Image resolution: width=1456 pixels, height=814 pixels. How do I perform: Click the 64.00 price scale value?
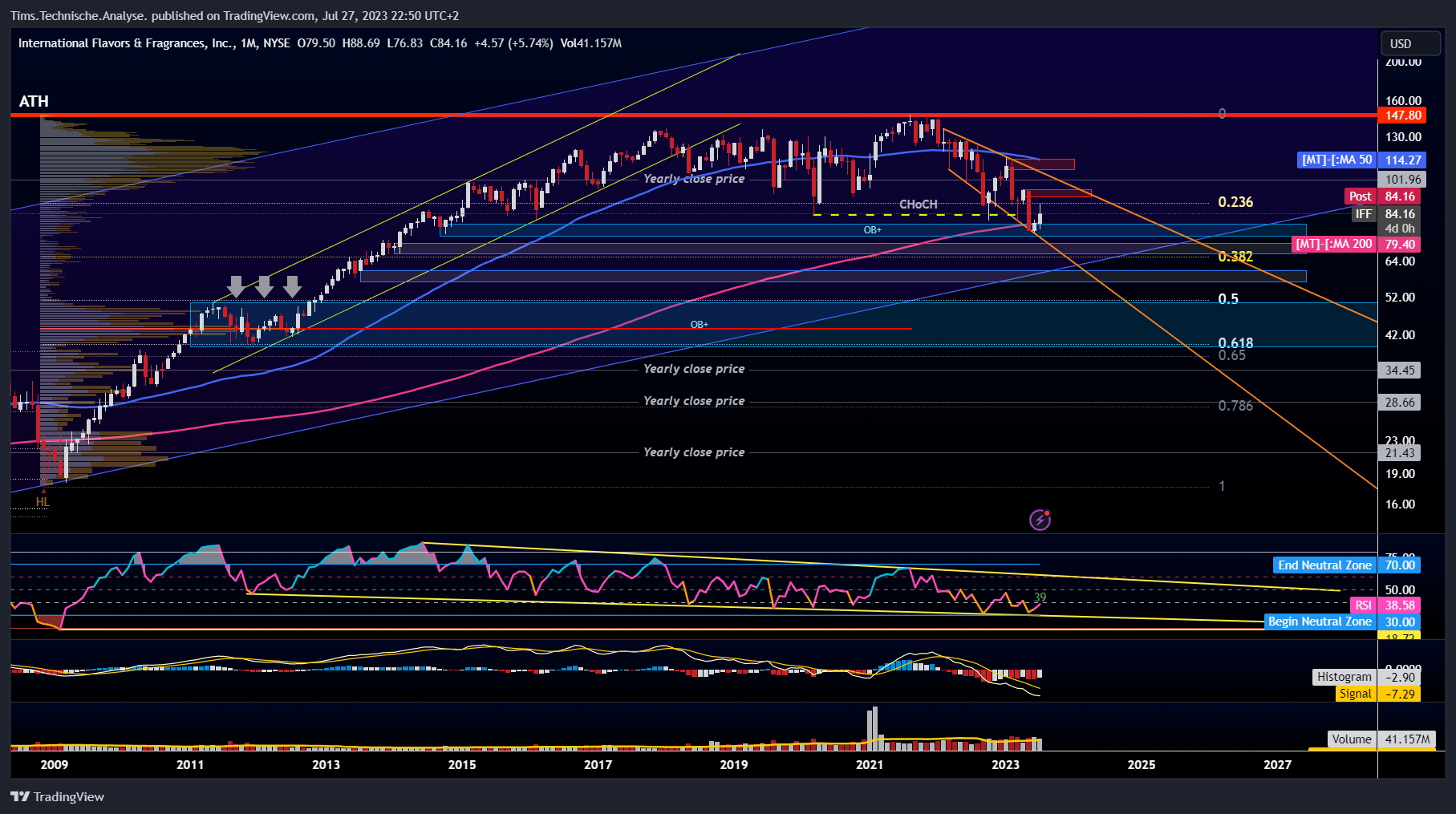click(x=1400, y=261)
